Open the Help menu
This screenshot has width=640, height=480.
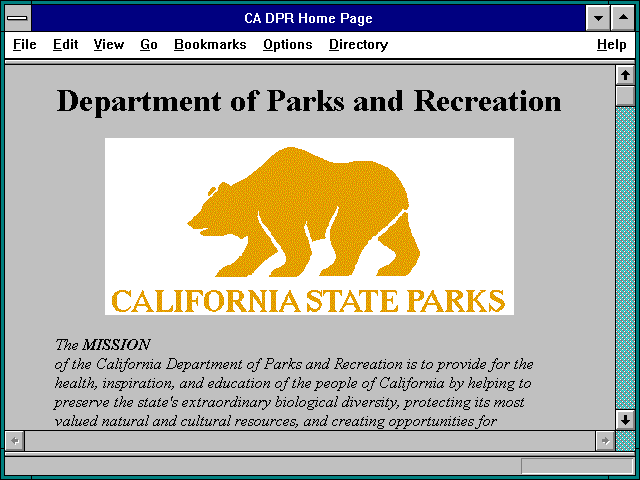[x=611, y=44]
